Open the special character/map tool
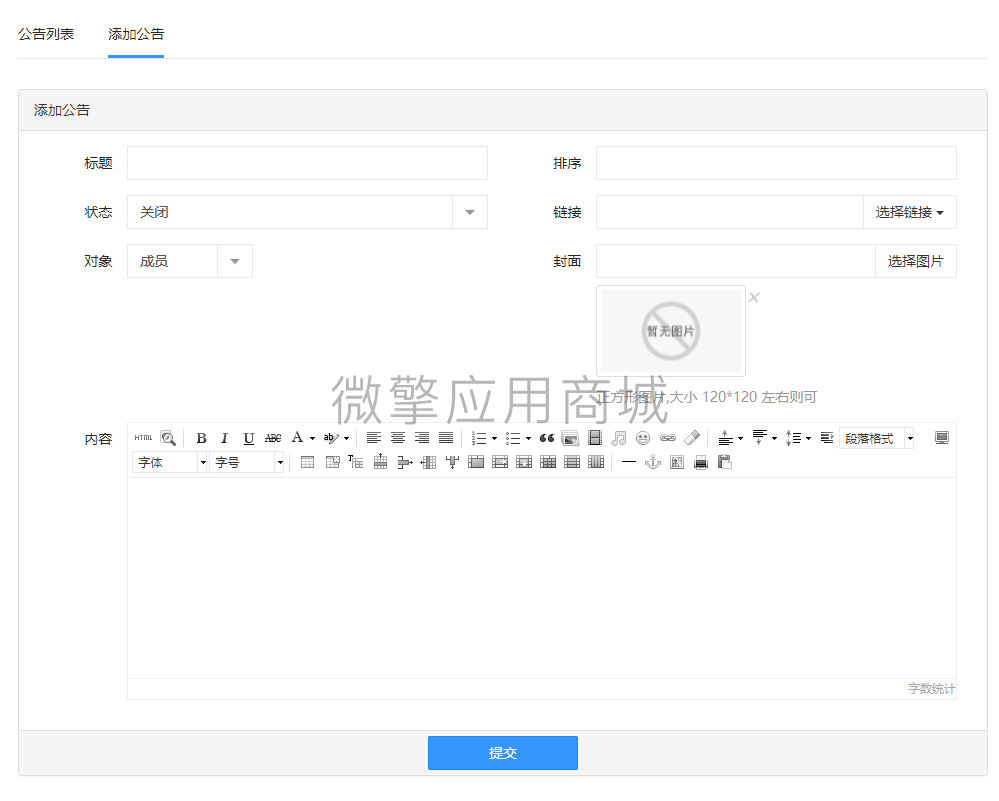Viewport: 999px width, 801px height. (x=677, y=462)
